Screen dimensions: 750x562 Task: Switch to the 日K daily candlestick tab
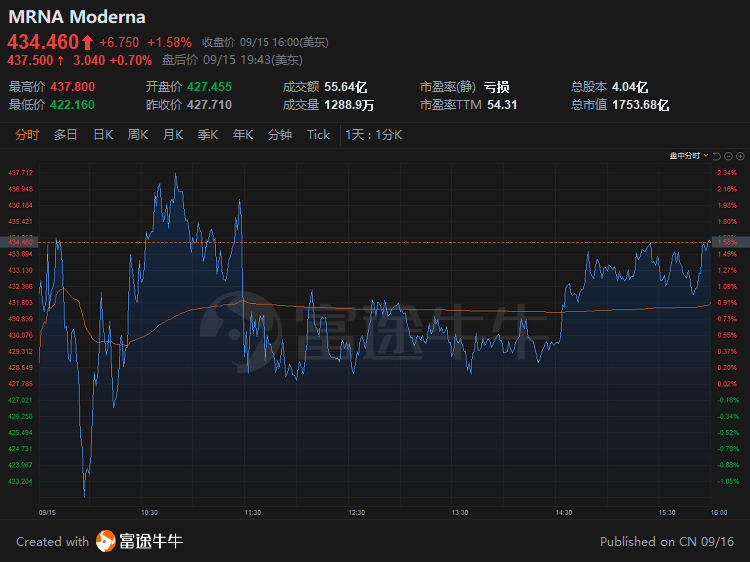103,135
